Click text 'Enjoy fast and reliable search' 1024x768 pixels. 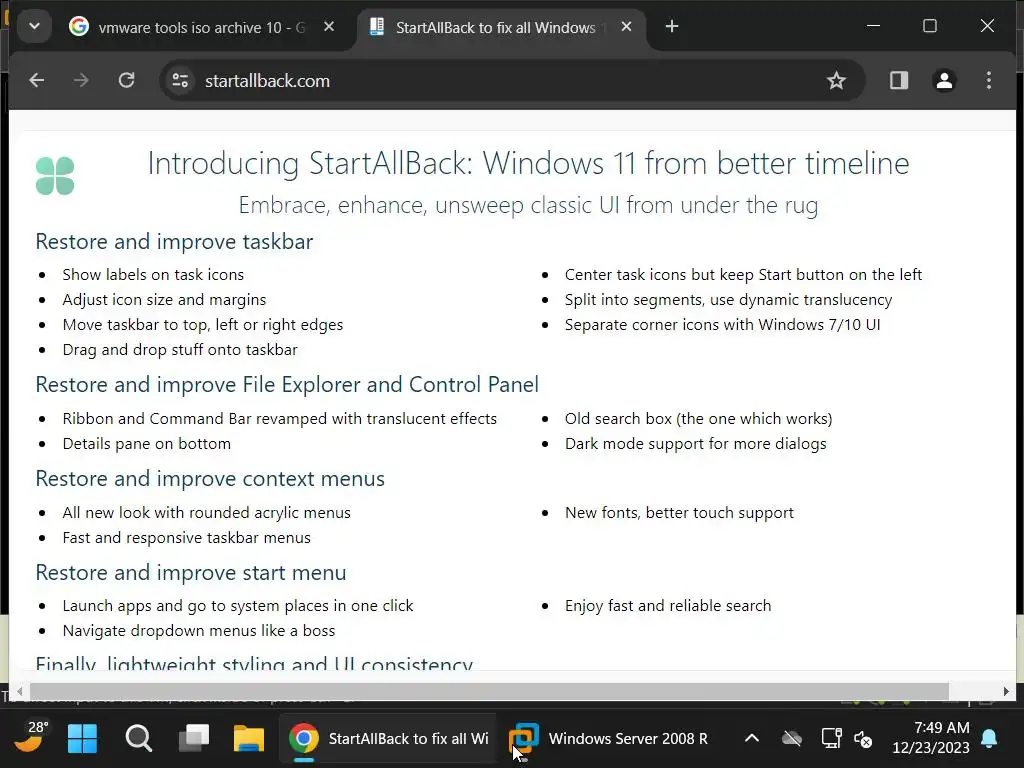668,606
